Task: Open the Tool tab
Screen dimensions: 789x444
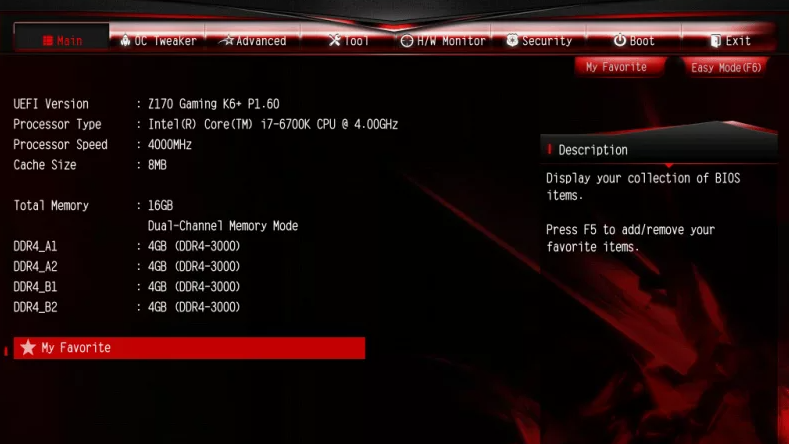Action: tap(348, 40)
